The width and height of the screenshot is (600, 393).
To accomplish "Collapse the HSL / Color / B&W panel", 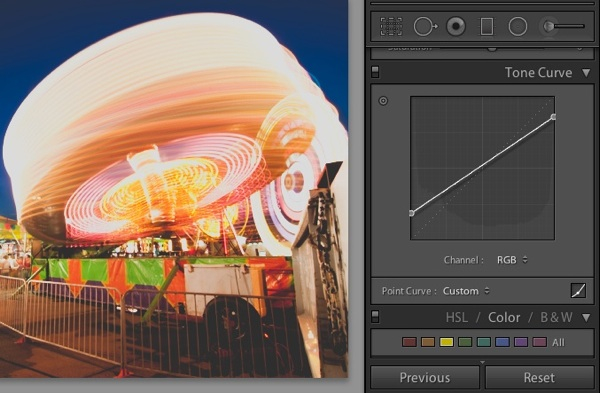I will (586, 317).
